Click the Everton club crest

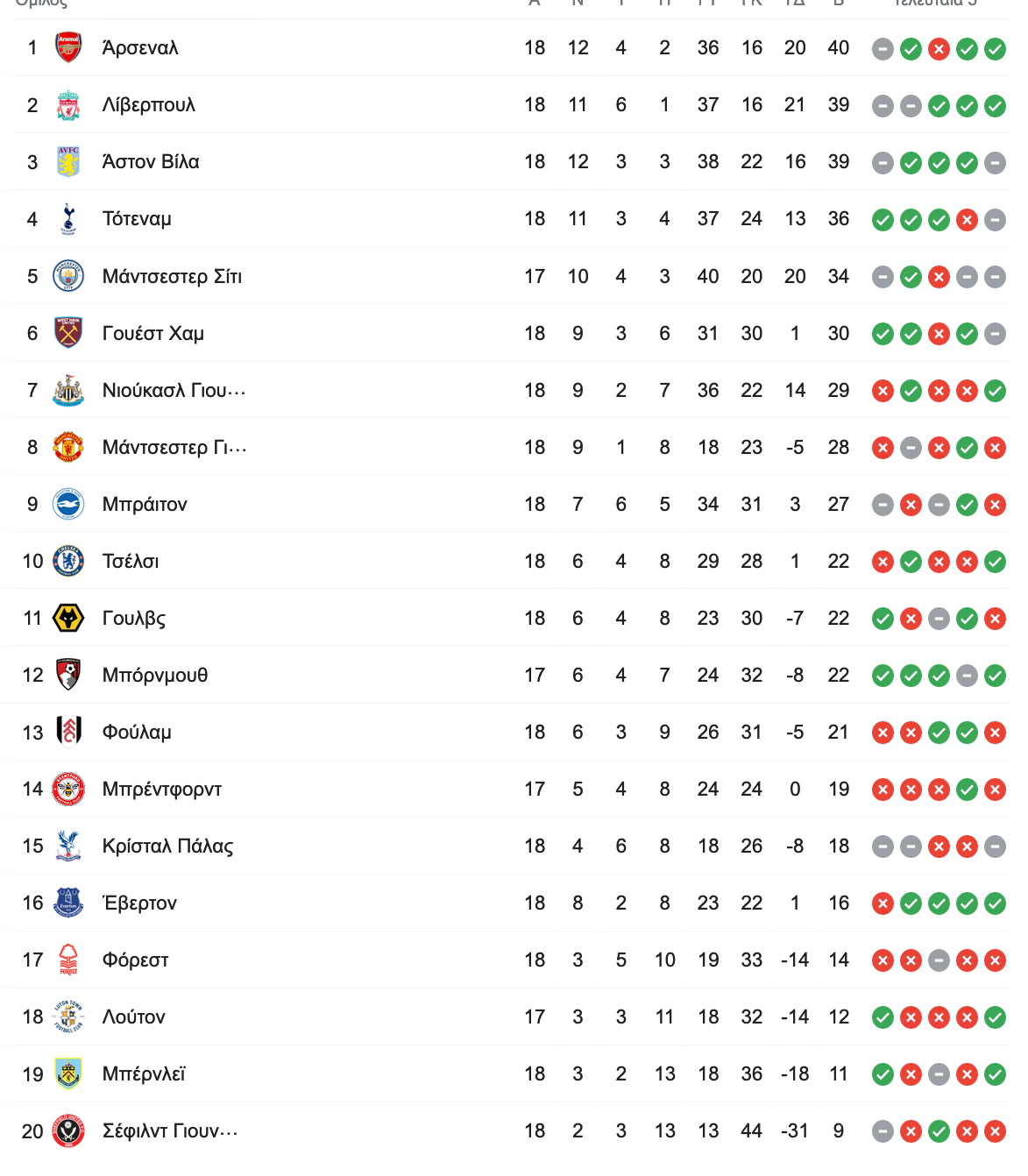coord(68,903)
